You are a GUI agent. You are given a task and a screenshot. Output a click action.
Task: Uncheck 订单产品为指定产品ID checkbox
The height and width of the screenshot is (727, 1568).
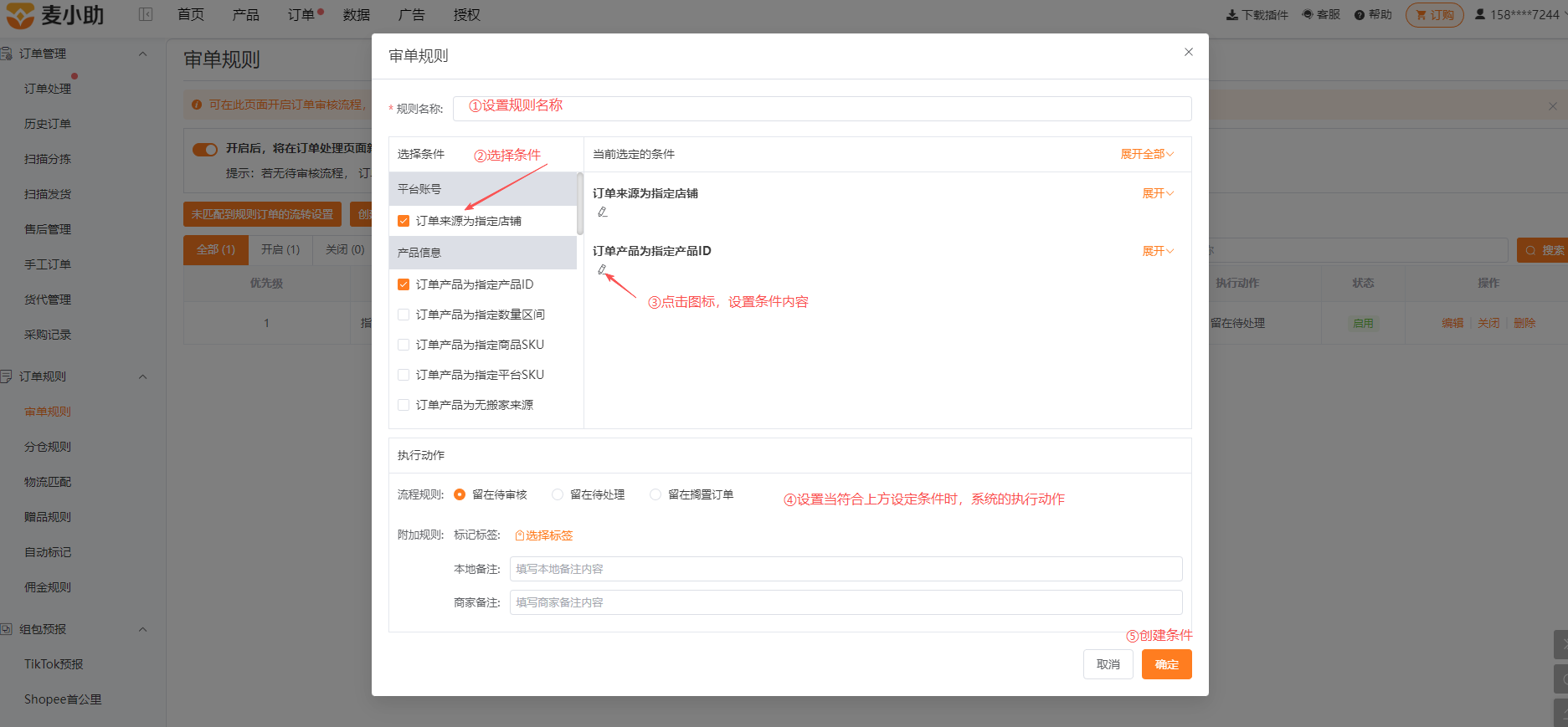pos(404,284)
